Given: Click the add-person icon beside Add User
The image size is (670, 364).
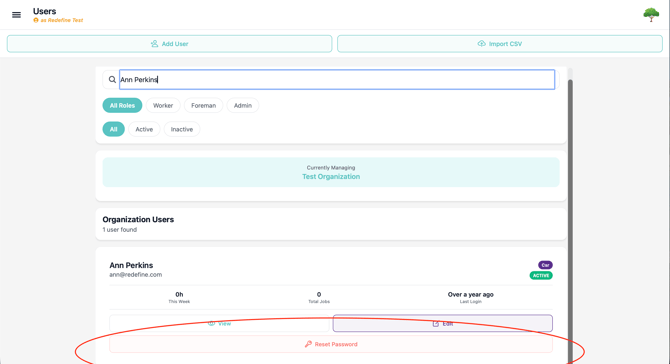Looking at the screenshot, I should click(x=154, y=44).
